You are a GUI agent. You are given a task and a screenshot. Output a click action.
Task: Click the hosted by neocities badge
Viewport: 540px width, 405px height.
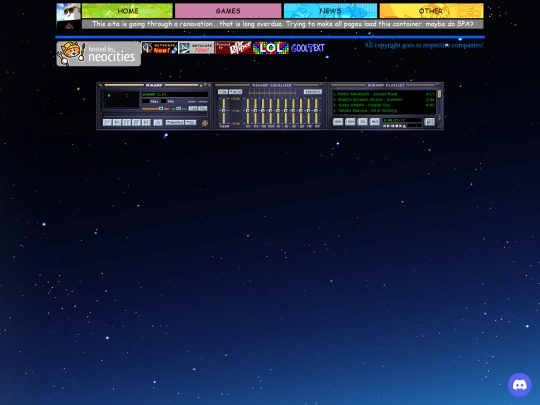point(98,54)
